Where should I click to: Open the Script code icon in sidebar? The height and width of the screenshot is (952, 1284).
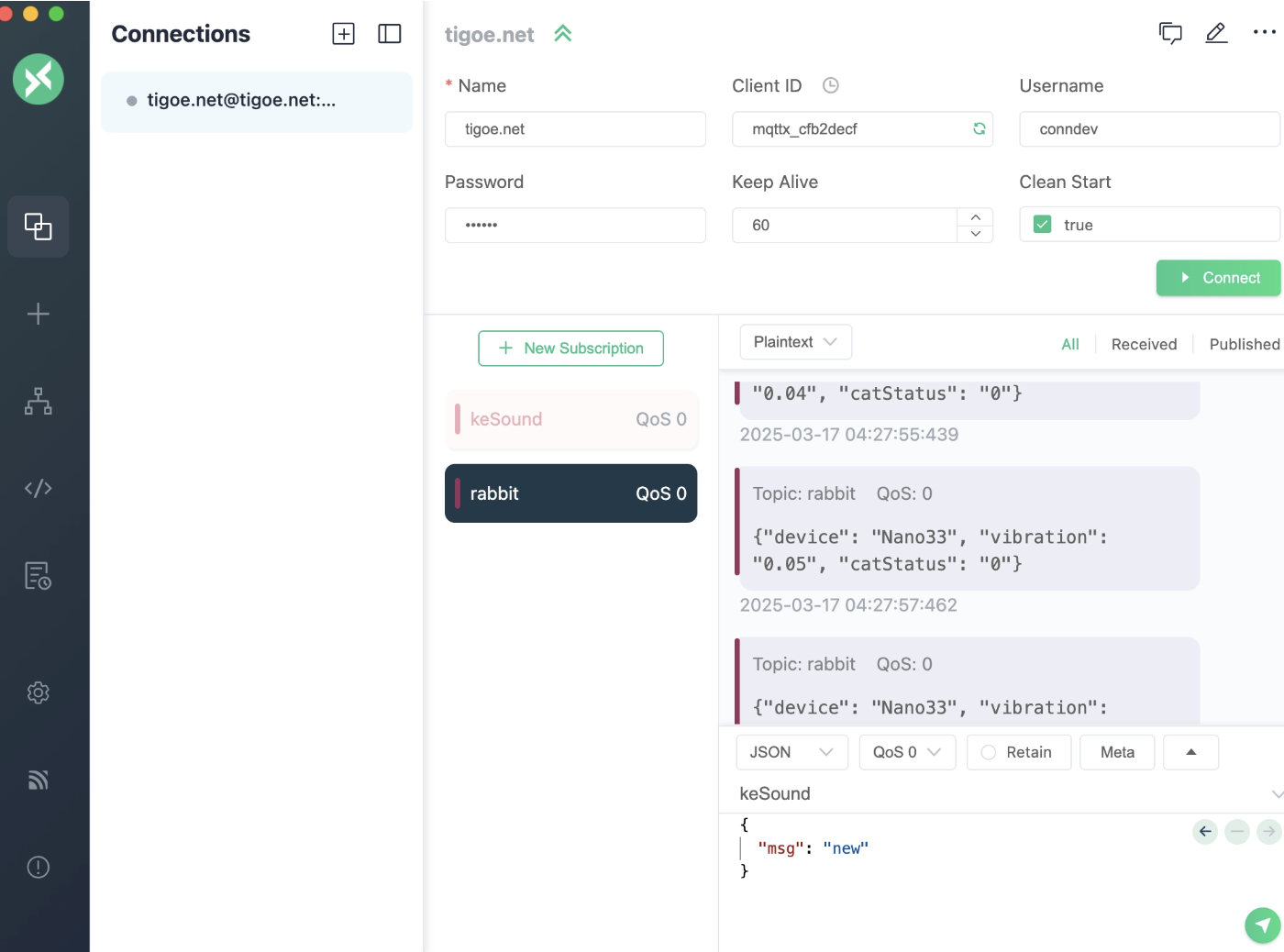pyautogui.click(x=39, y=488)
